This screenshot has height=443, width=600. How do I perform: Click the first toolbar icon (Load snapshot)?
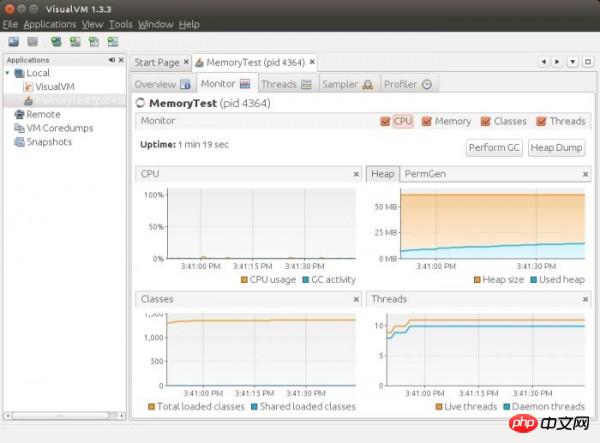point(14,41)
